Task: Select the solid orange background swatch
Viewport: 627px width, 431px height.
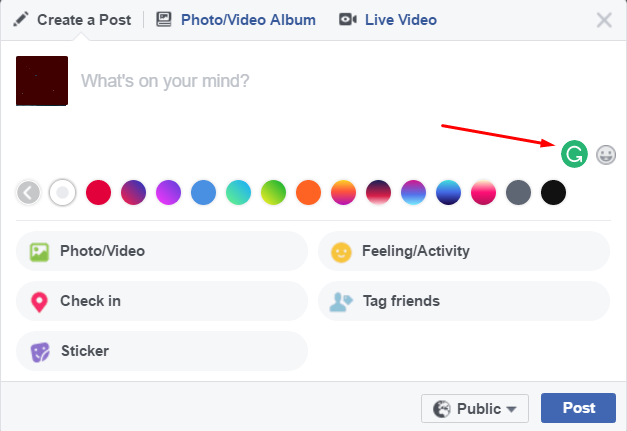Action: (308, 192)
